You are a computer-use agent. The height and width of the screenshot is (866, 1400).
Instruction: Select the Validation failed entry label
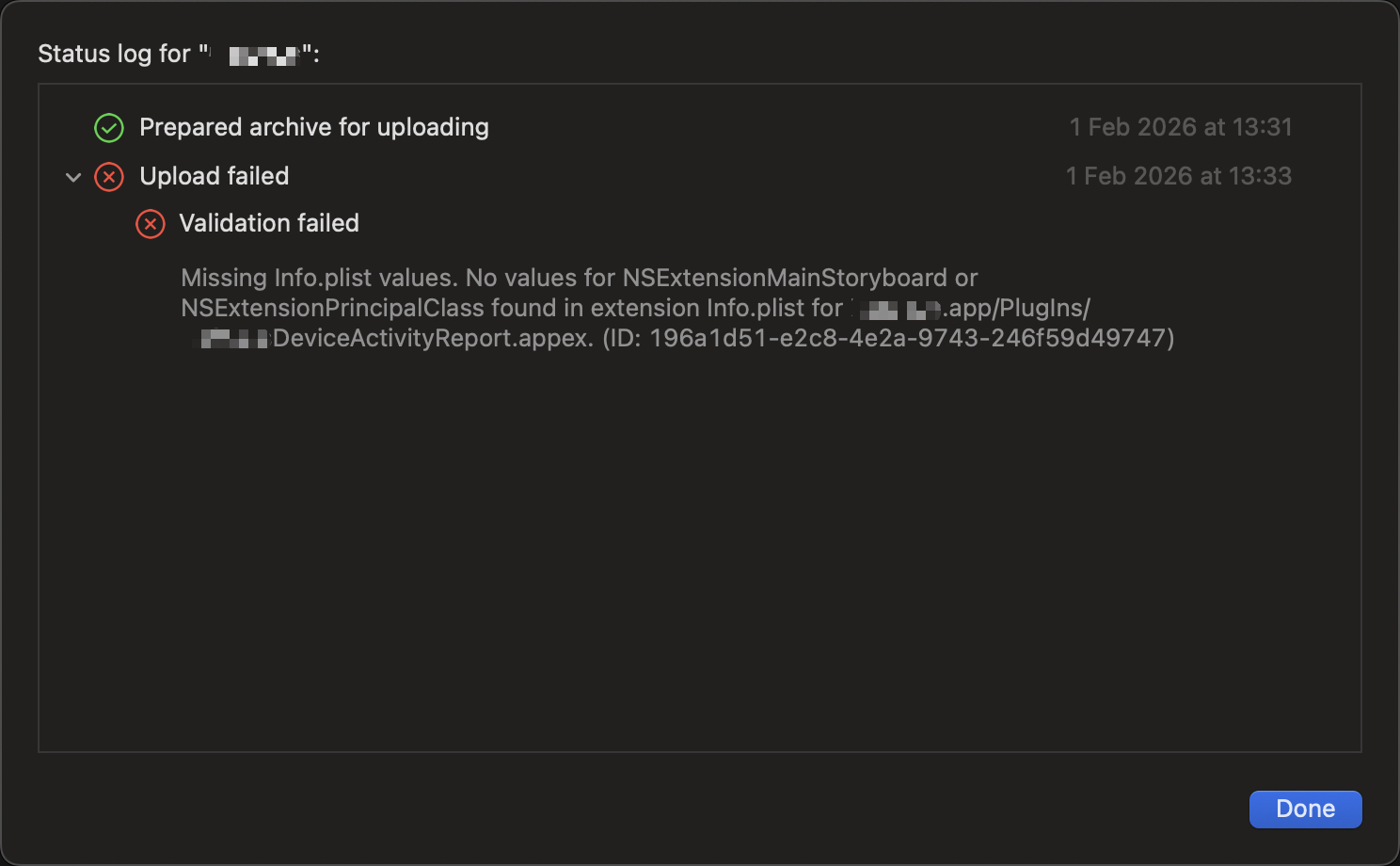click(269, 223)
